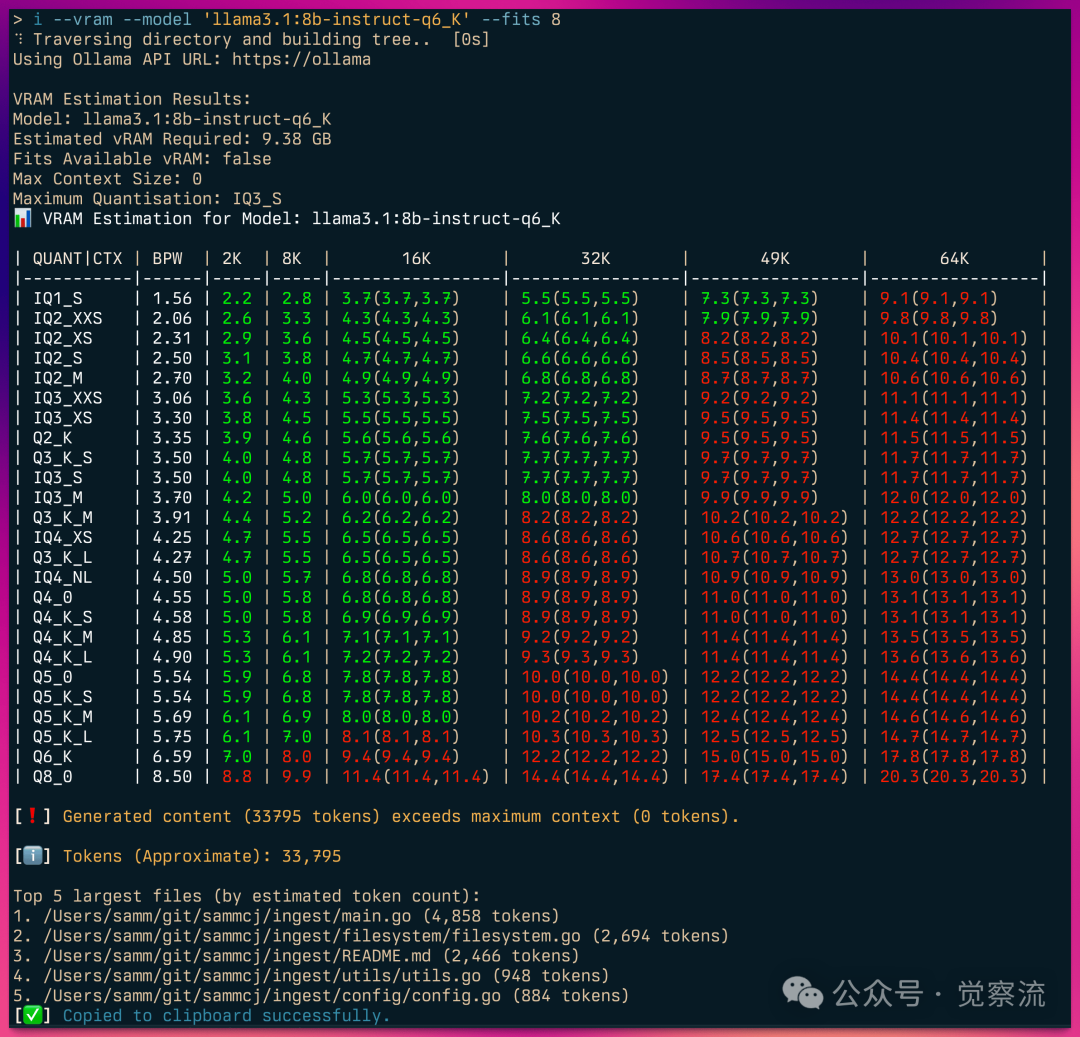Click the bar chart emoji icon
The image size is (1080, 1037).
coord(23,219)
